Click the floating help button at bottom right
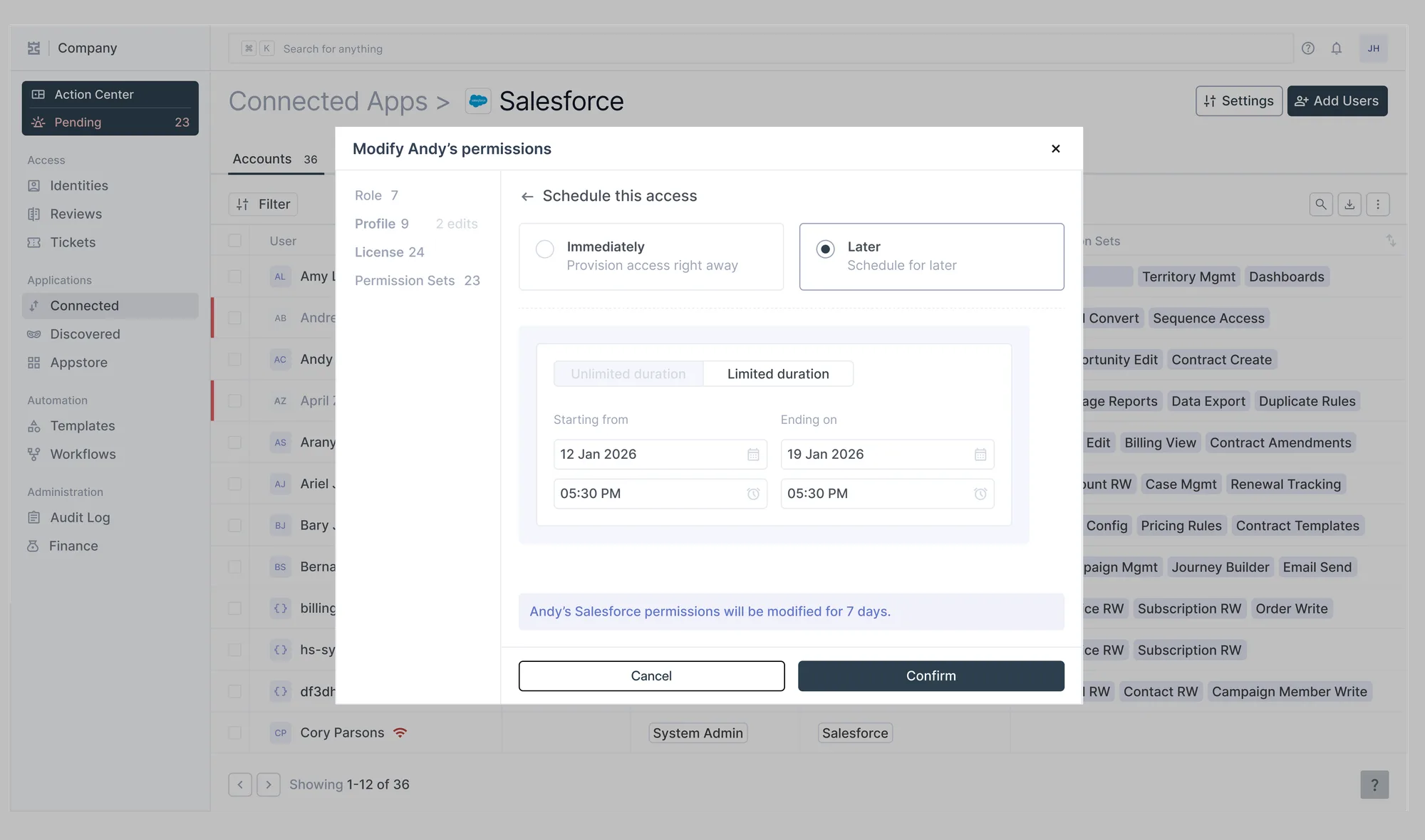The height and width of the screenshot is (840, 1425). 1374,784
